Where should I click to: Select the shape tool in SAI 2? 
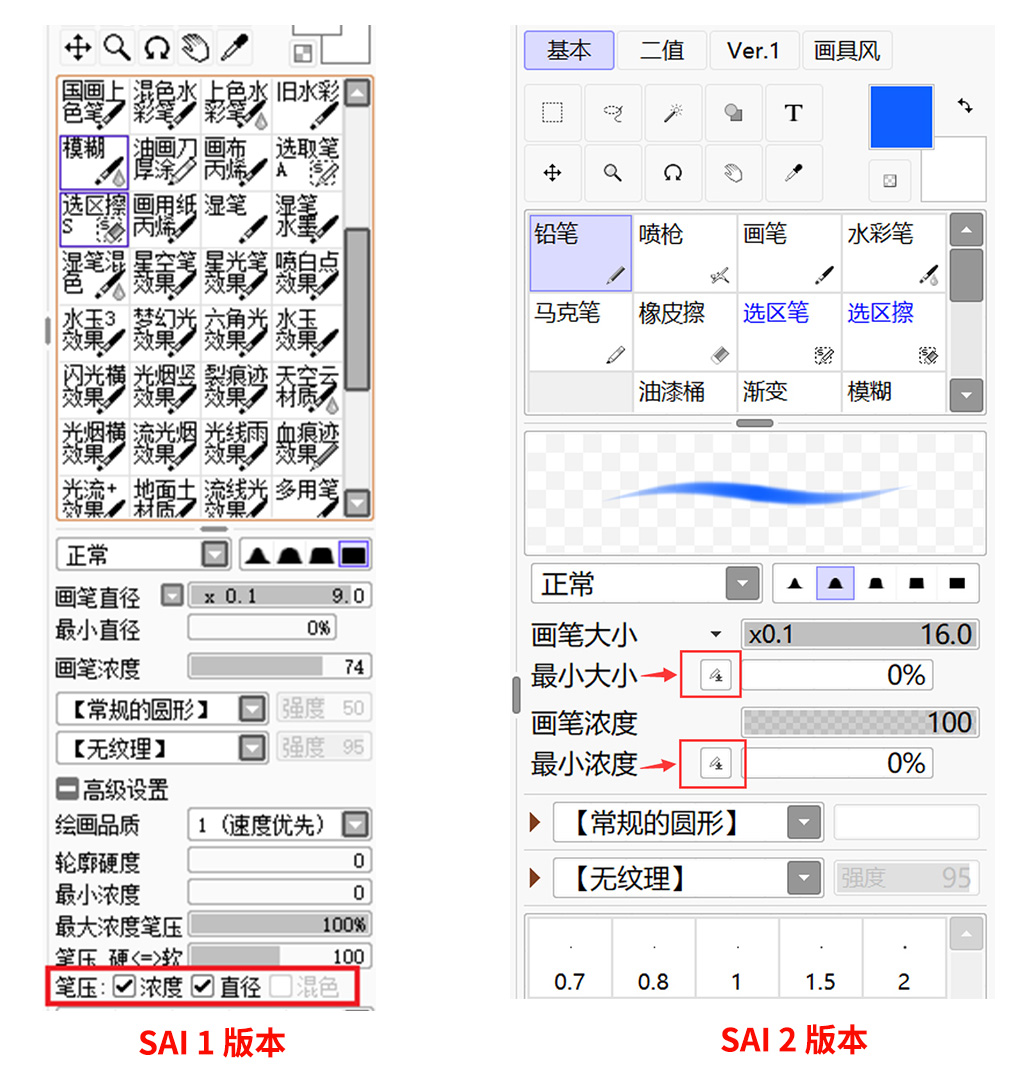point(733,112)
